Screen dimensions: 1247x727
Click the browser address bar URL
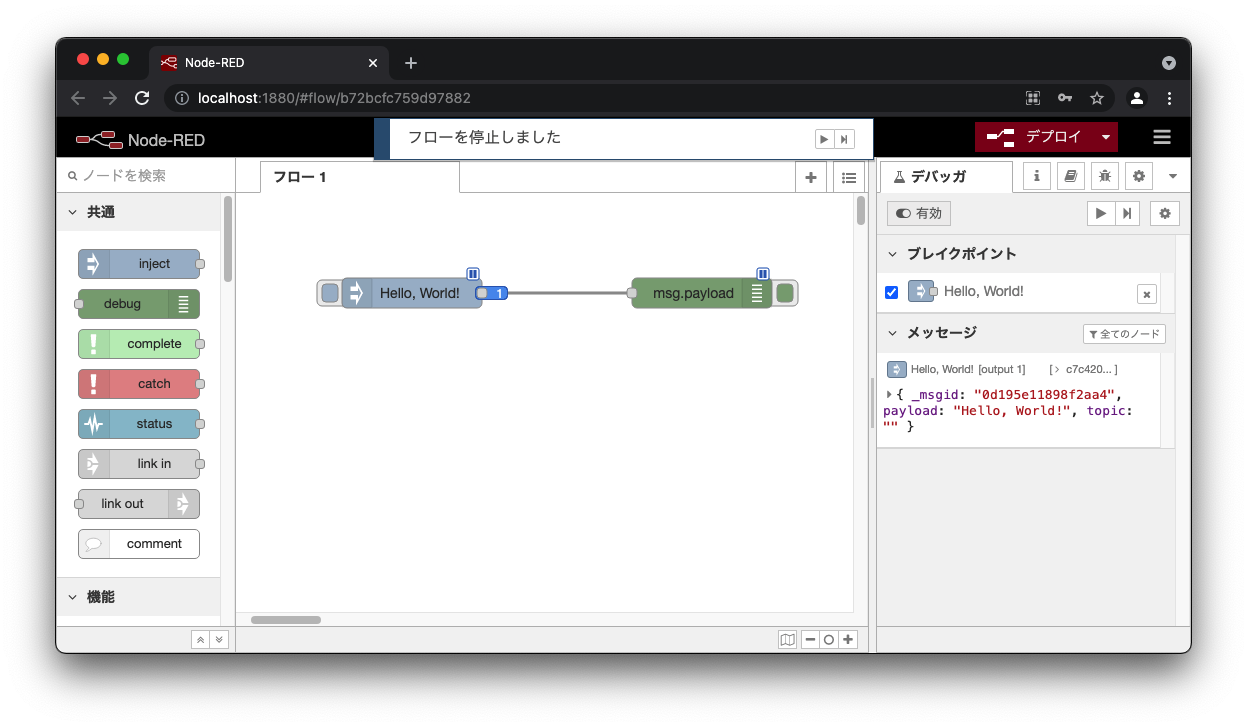[334, 98]
